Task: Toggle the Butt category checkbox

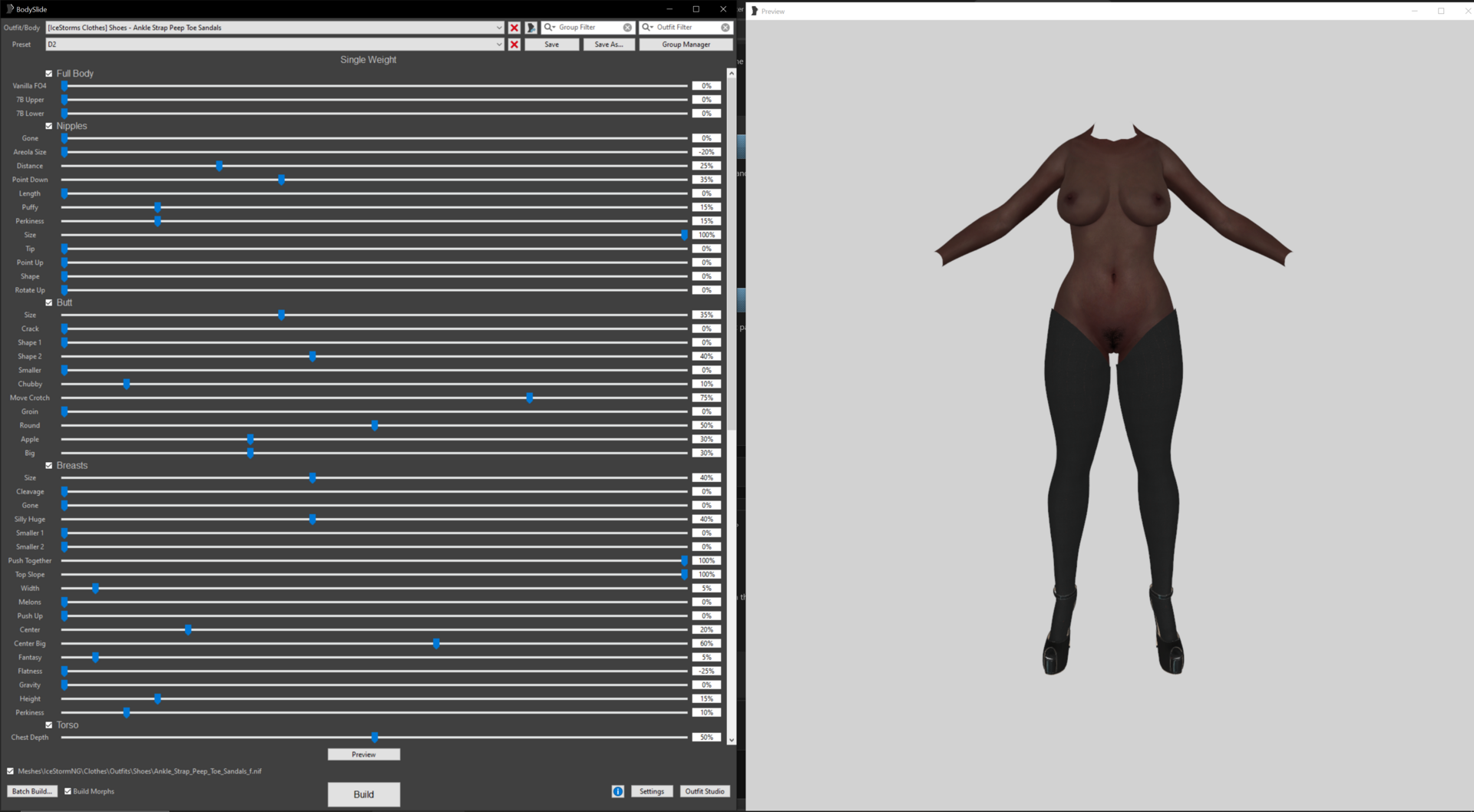Action: tap(49, 302)
